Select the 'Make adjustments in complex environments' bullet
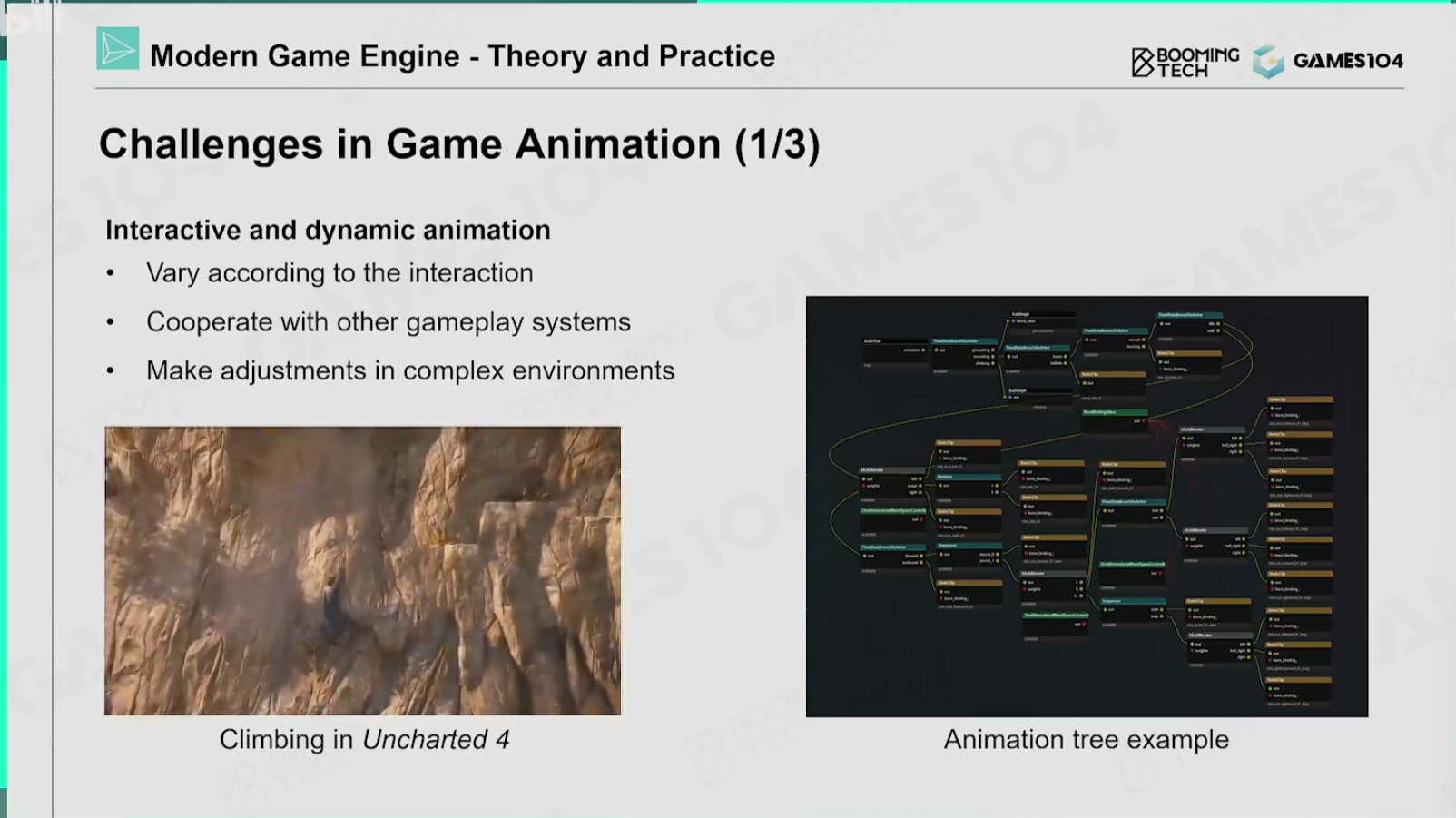The height and width of the screenshot is (818, 1456). pos(410,371)
